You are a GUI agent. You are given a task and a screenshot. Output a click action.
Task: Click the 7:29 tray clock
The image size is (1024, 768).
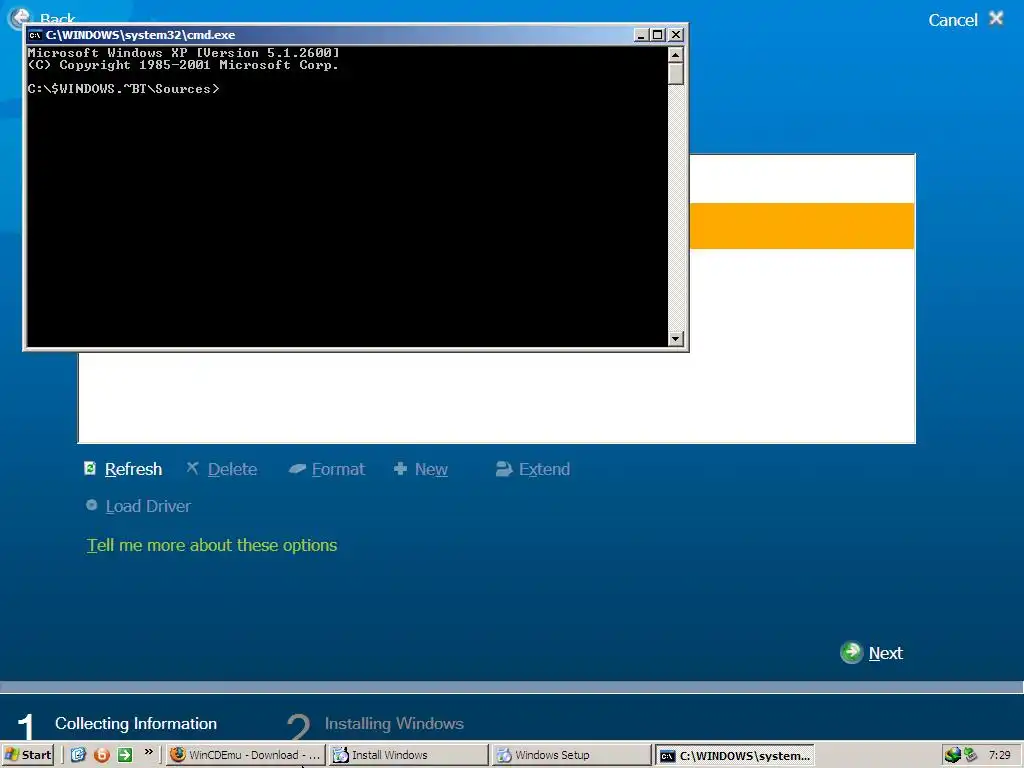(x=999, y=755)
